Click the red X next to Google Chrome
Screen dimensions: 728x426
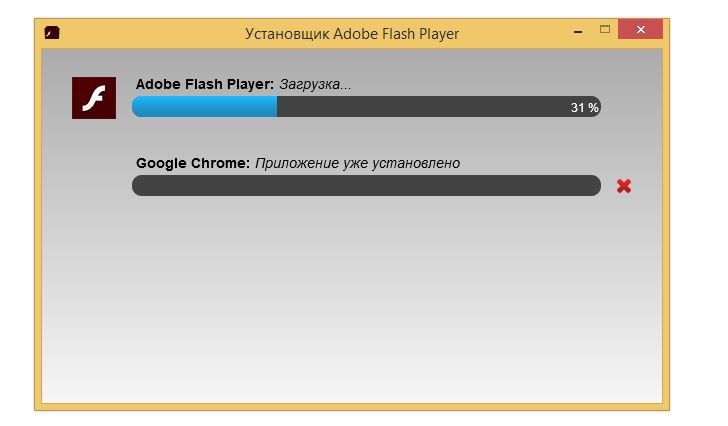point(624,186)
